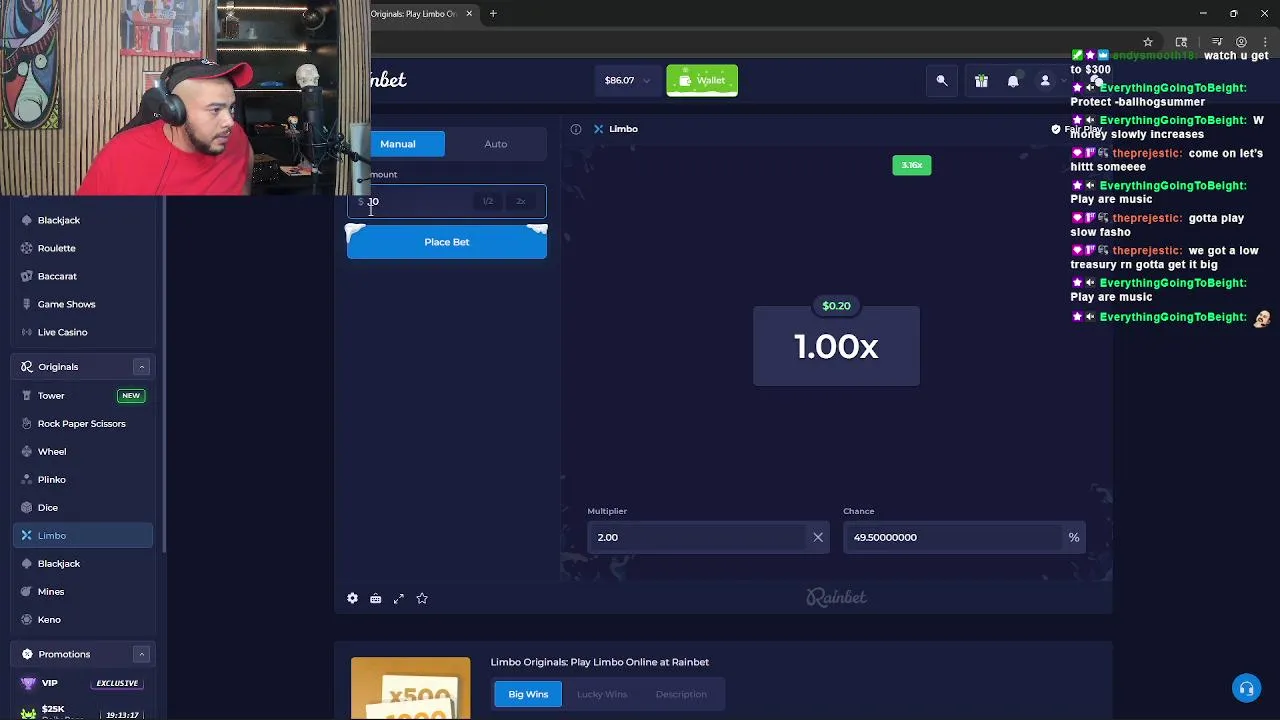Open game info icon beside Limbo
Image resolution: width=1280 pixels, height=720 pixels.
576,129
